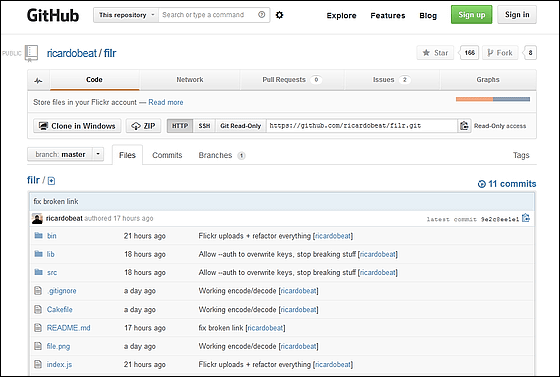
Task: Switch to the Commits subtab
Action: (167, 155)
